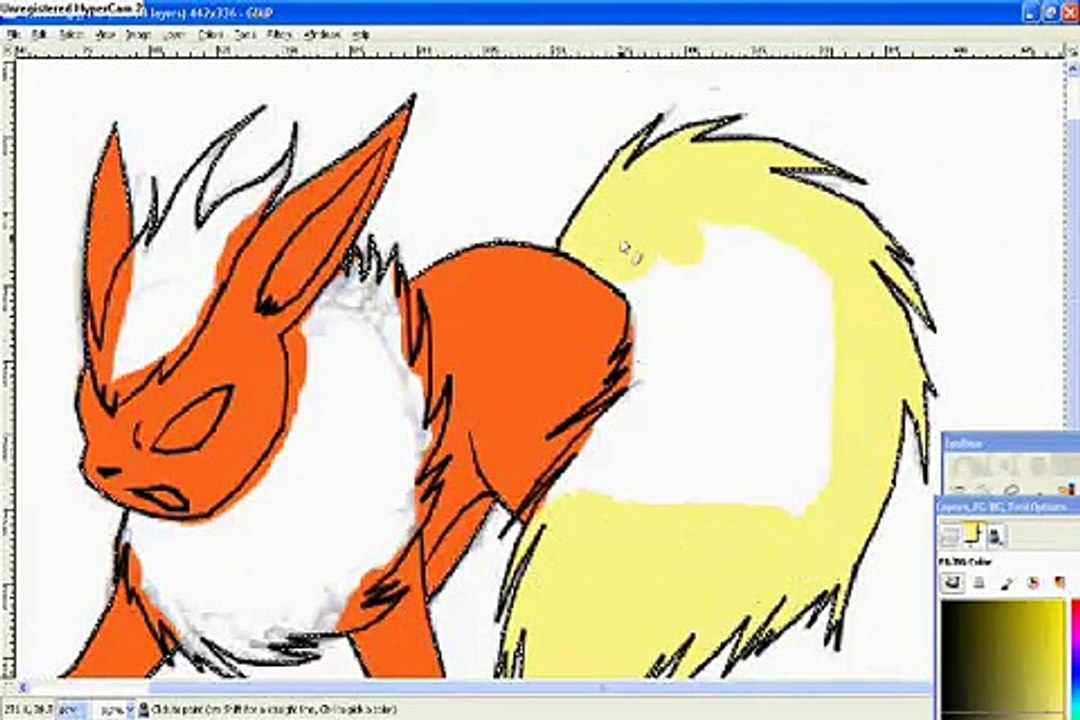The image size is (1080, 720).
Task: Pick a shade in the yellow gradient square
Action: pos(1003,659)
